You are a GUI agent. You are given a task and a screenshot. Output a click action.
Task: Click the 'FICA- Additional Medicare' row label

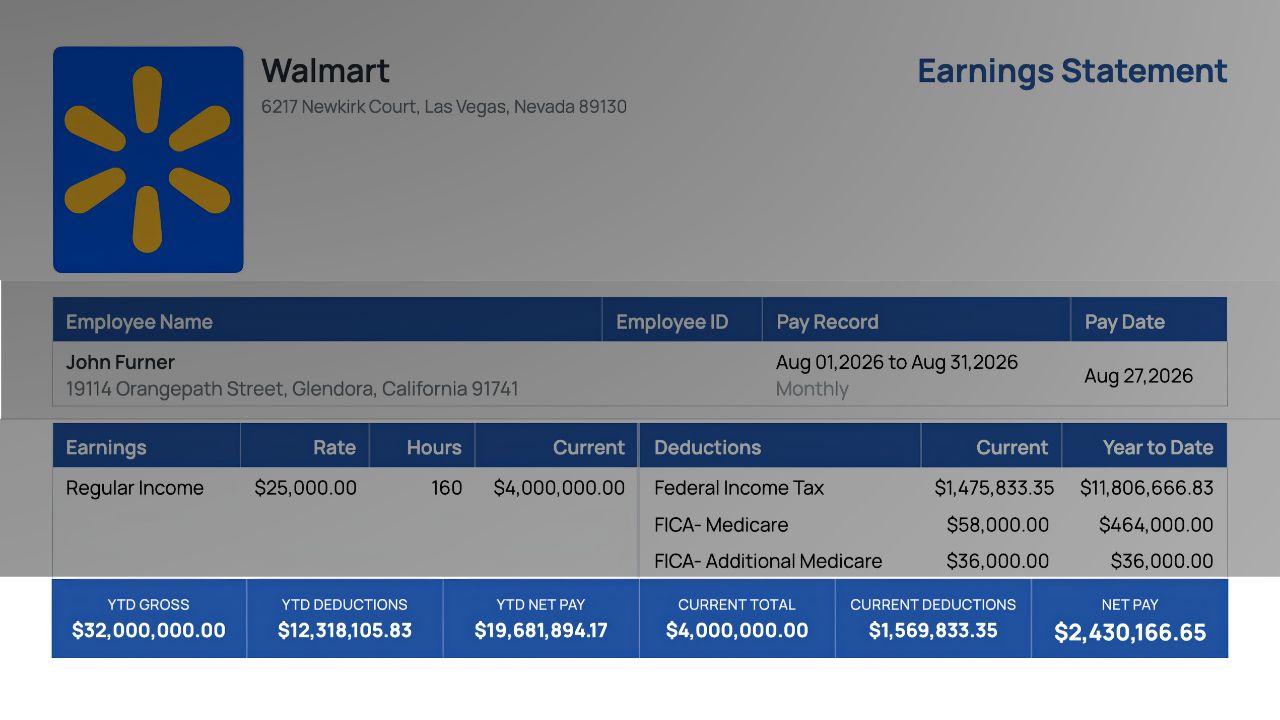click(768, 561)
